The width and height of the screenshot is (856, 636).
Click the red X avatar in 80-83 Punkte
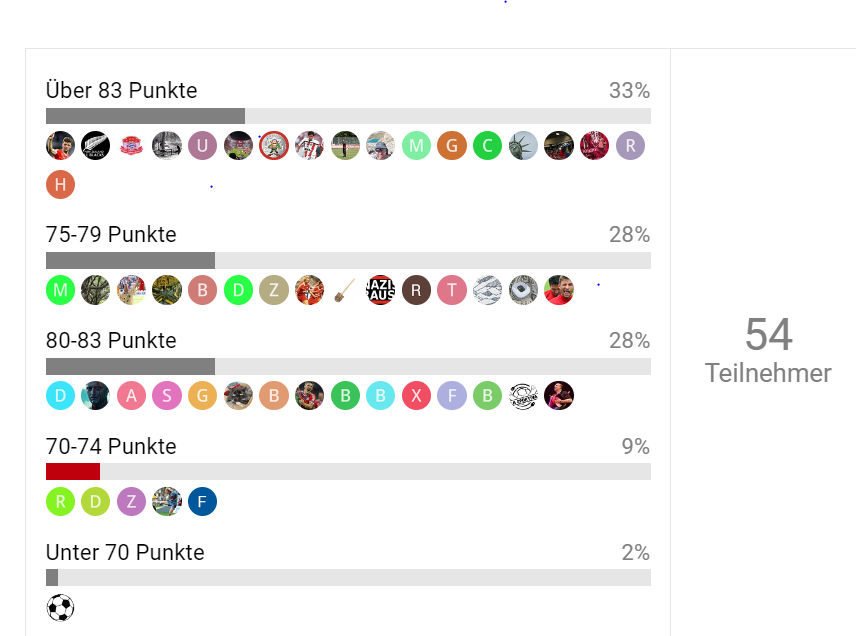point(416,396)
